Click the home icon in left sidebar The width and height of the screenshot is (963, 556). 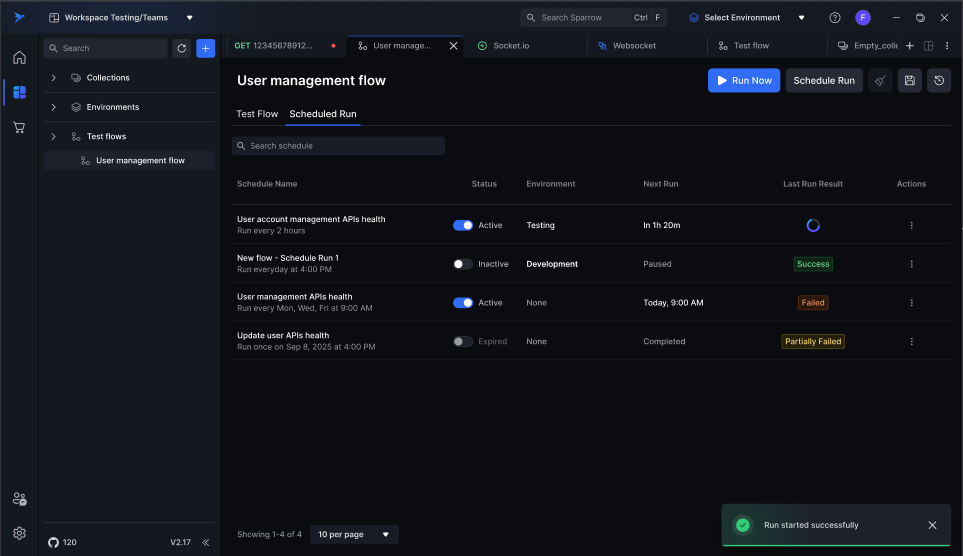point(19,57)
